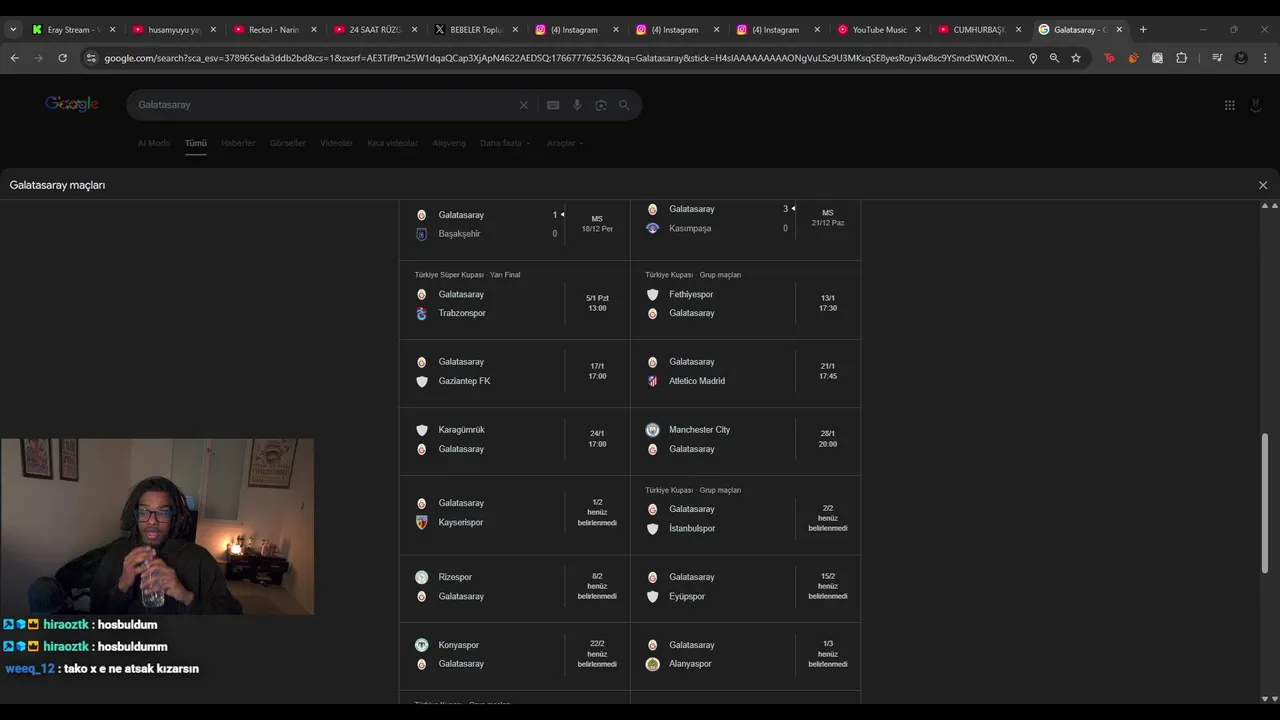Image resolution: width=1280 pixels, height=720 pixels.
Task: Close the YouTube Music browser tab
Action: coord(918,29)
